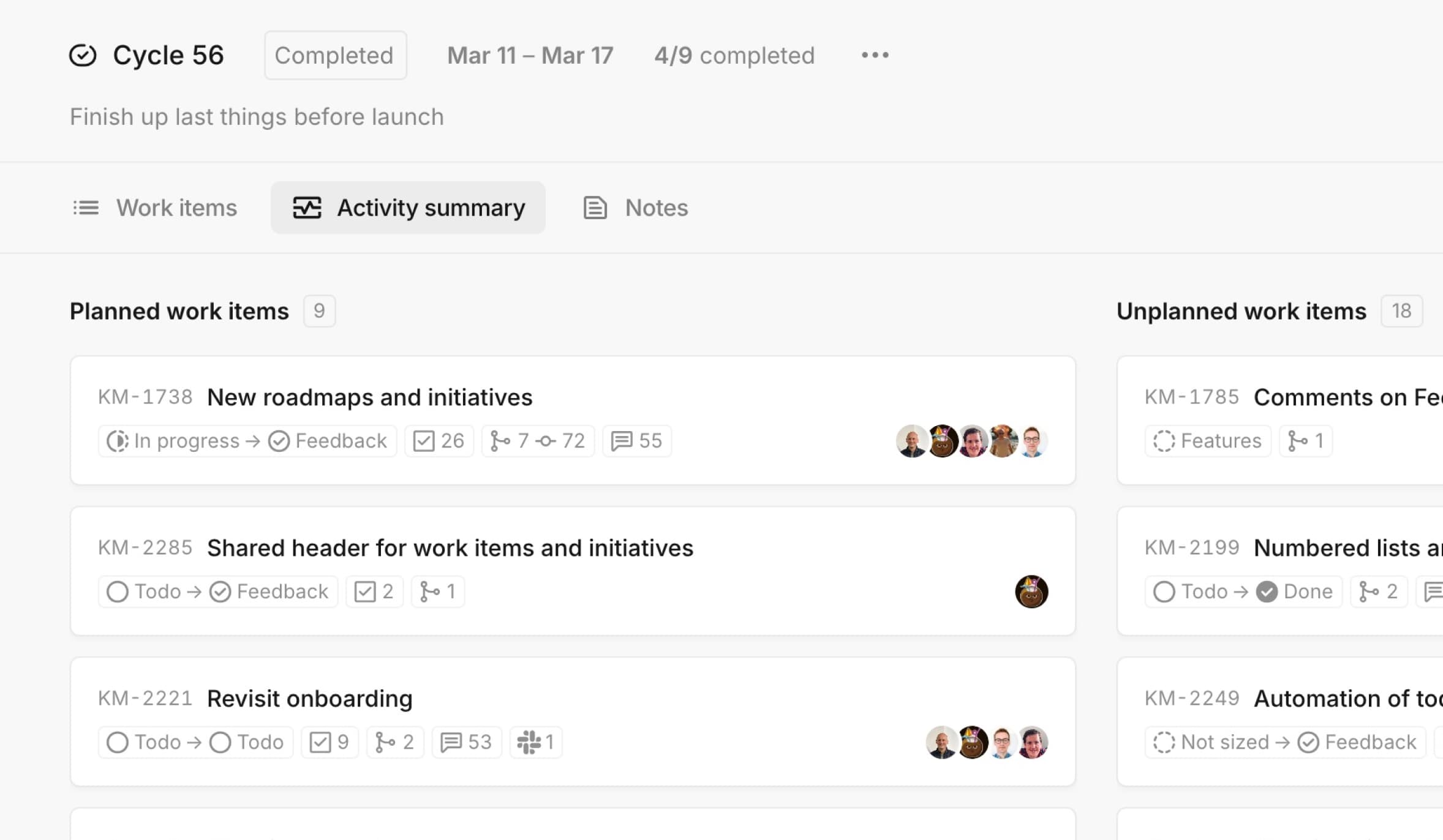This screenshot has height=840, width=1443.
Task: Click the 53 comments badge on KM-2221
Action: (466, 742)
